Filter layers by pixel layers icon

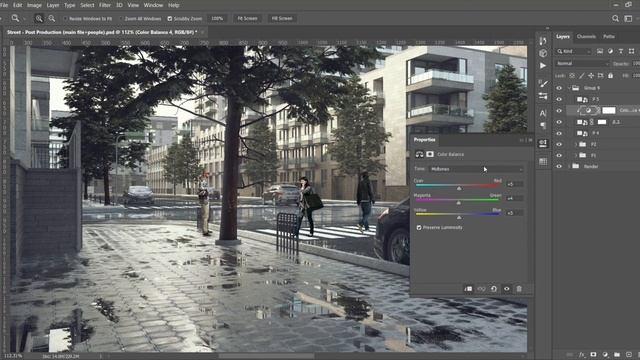tap(600, 51)
